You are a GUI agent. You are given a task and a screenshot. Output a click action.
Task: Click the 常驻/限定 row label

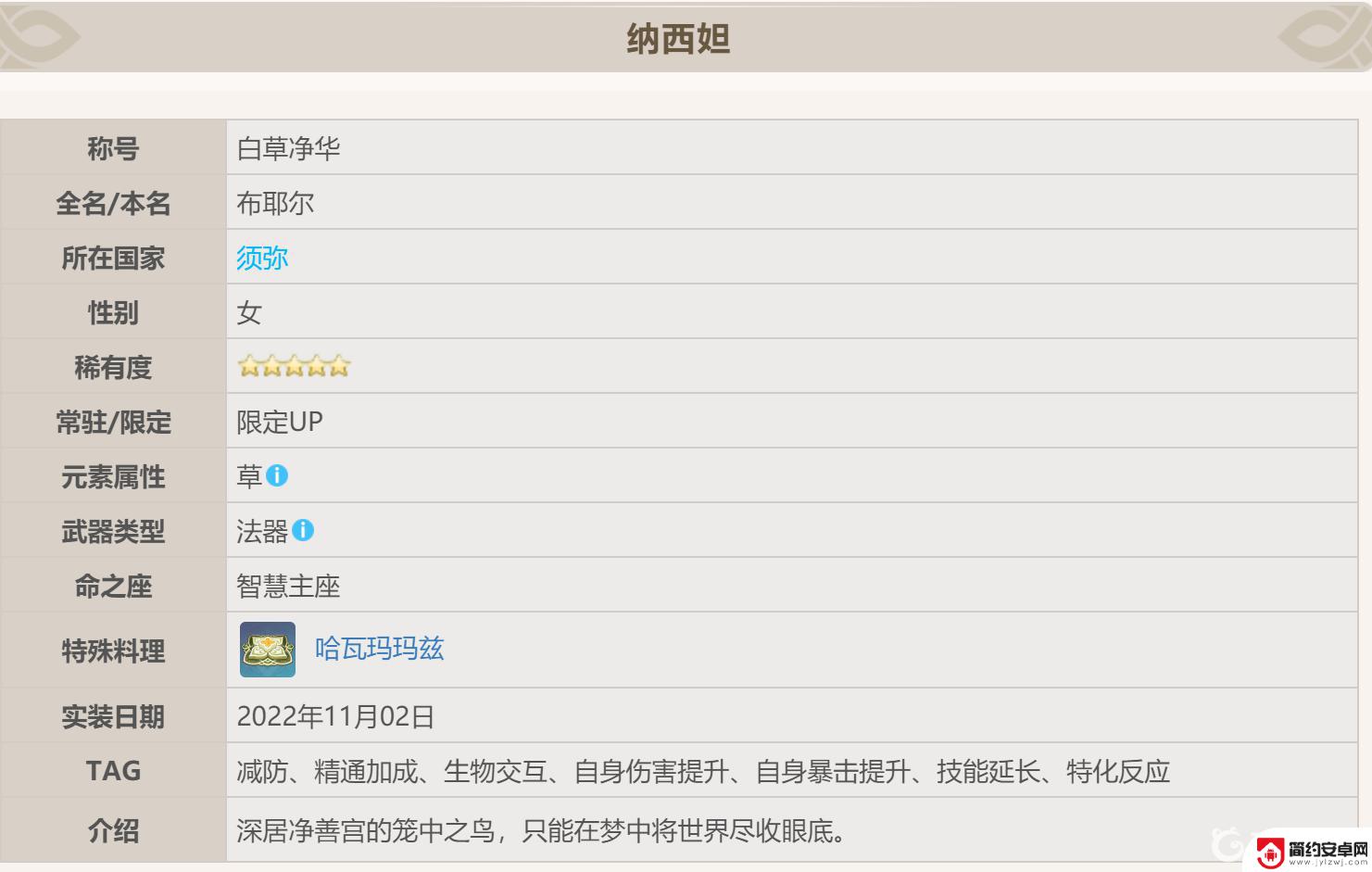(x=113, y=422)
